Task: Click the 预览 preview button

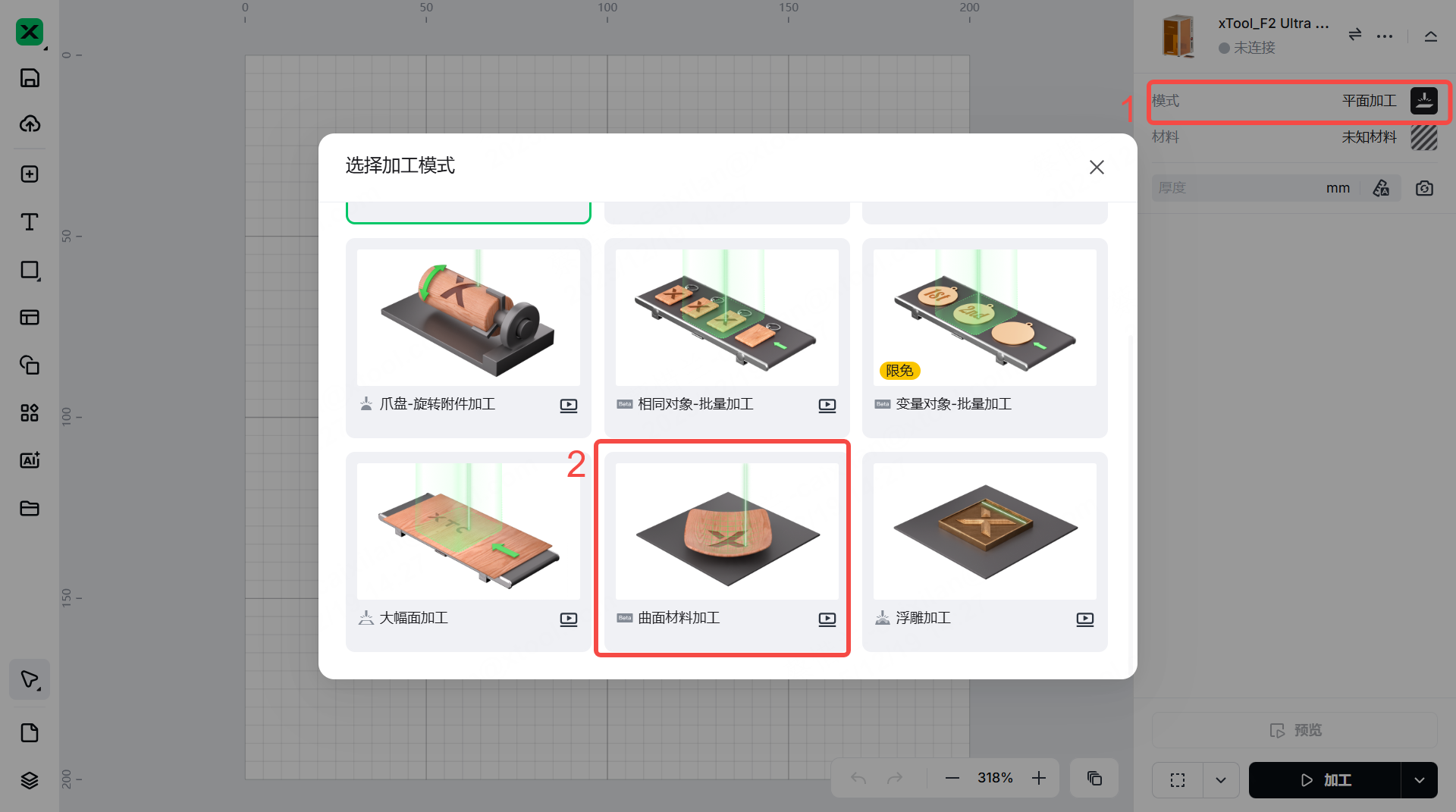Action: tap(1294, 730)
